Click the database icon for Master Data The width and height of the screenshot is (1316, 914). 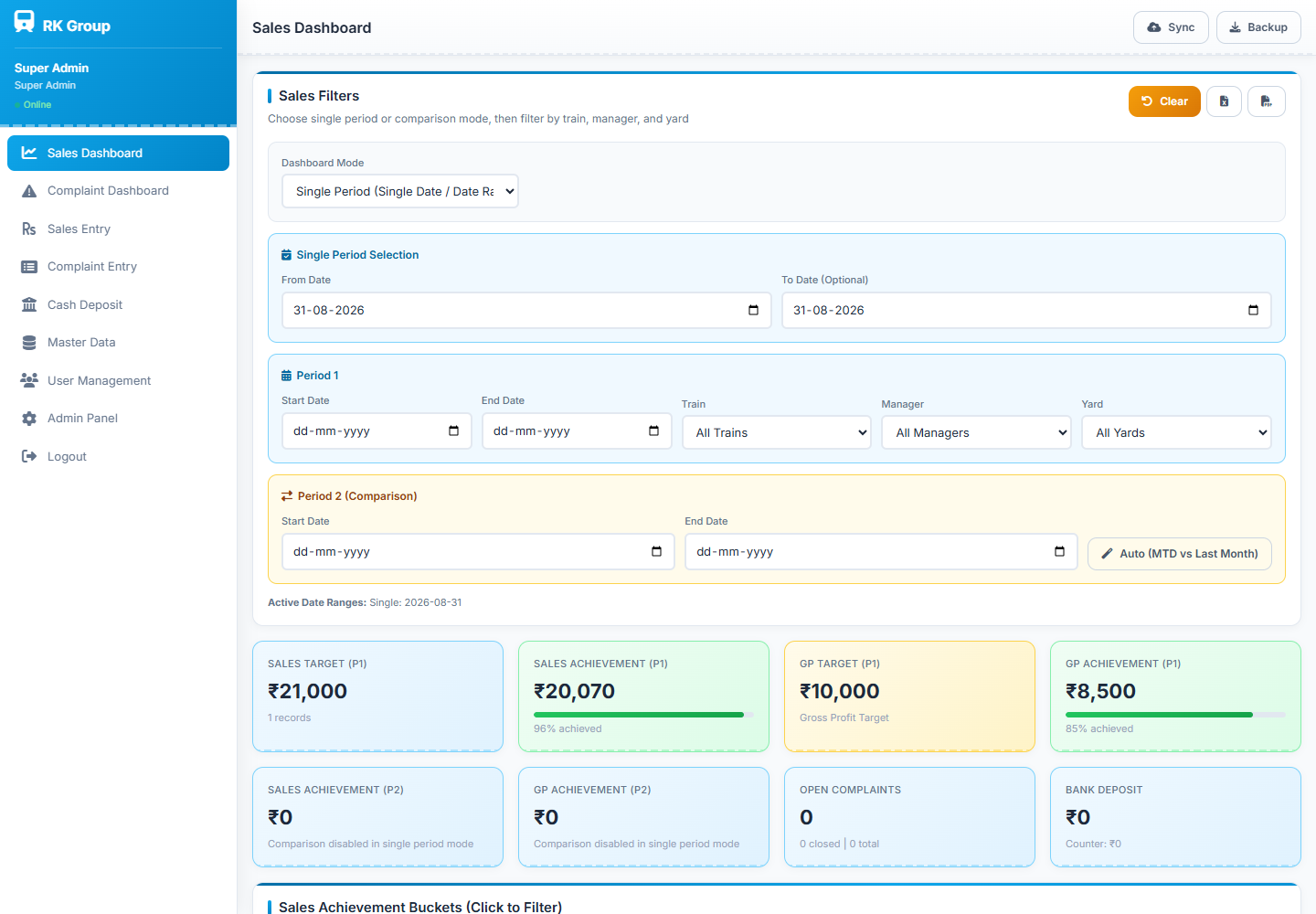(29, 343)
